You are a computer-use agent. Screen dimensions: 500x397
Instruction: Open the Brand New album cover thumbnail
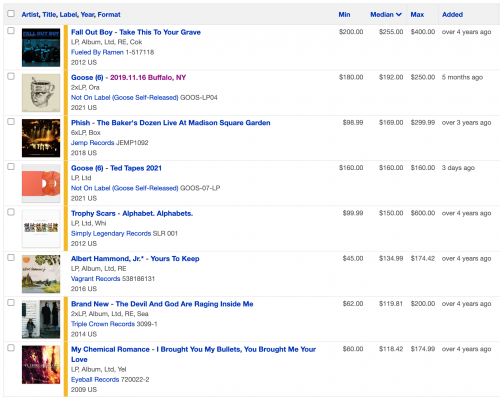(x=41, y=319)
